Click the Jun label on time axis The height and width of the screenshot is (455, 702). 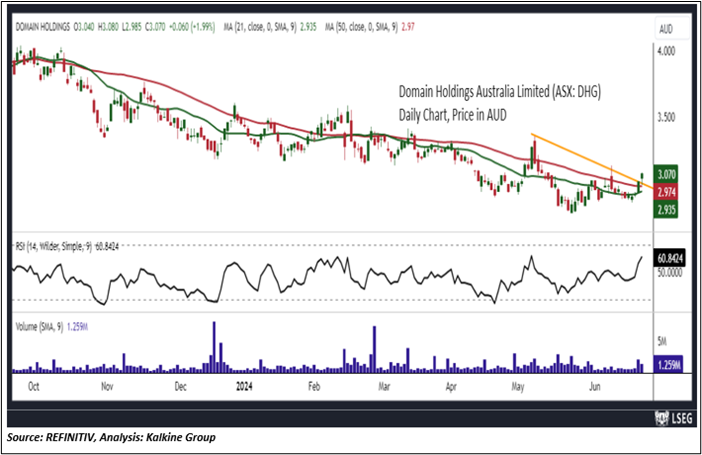pyautogui.click(x=594, y=386)
